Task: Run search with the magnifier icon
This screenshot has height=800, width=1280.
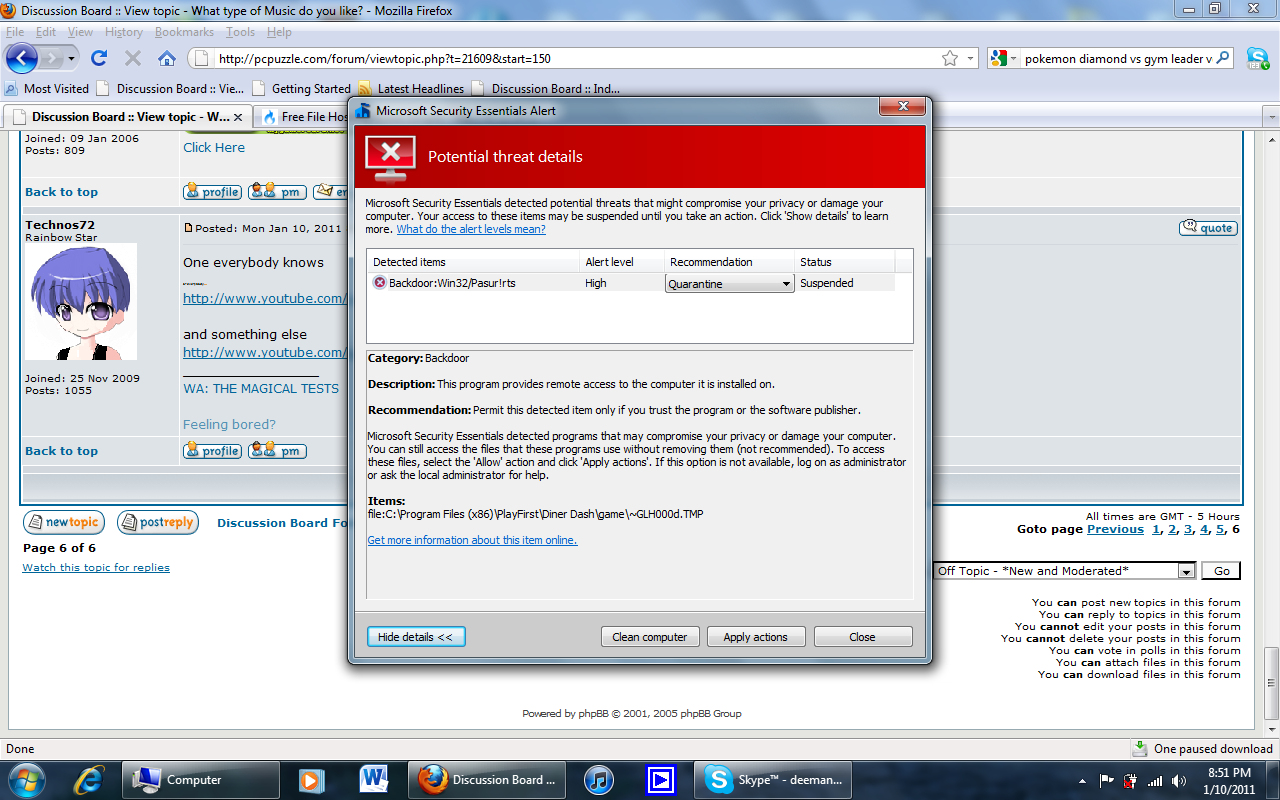Action: click(x=1224, y=59)
